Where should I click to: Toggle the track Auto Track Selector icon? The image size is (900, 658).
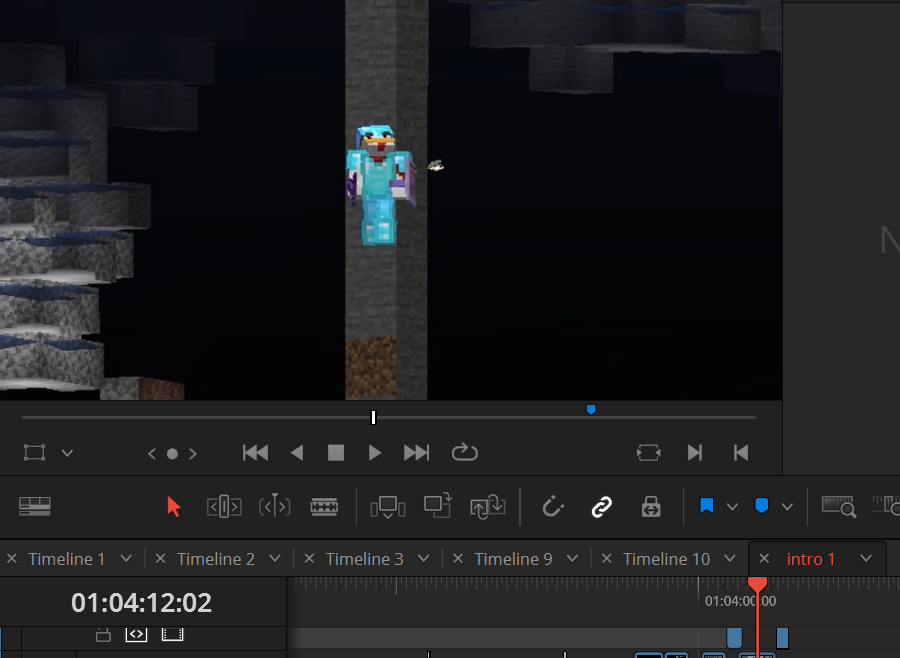136,634
